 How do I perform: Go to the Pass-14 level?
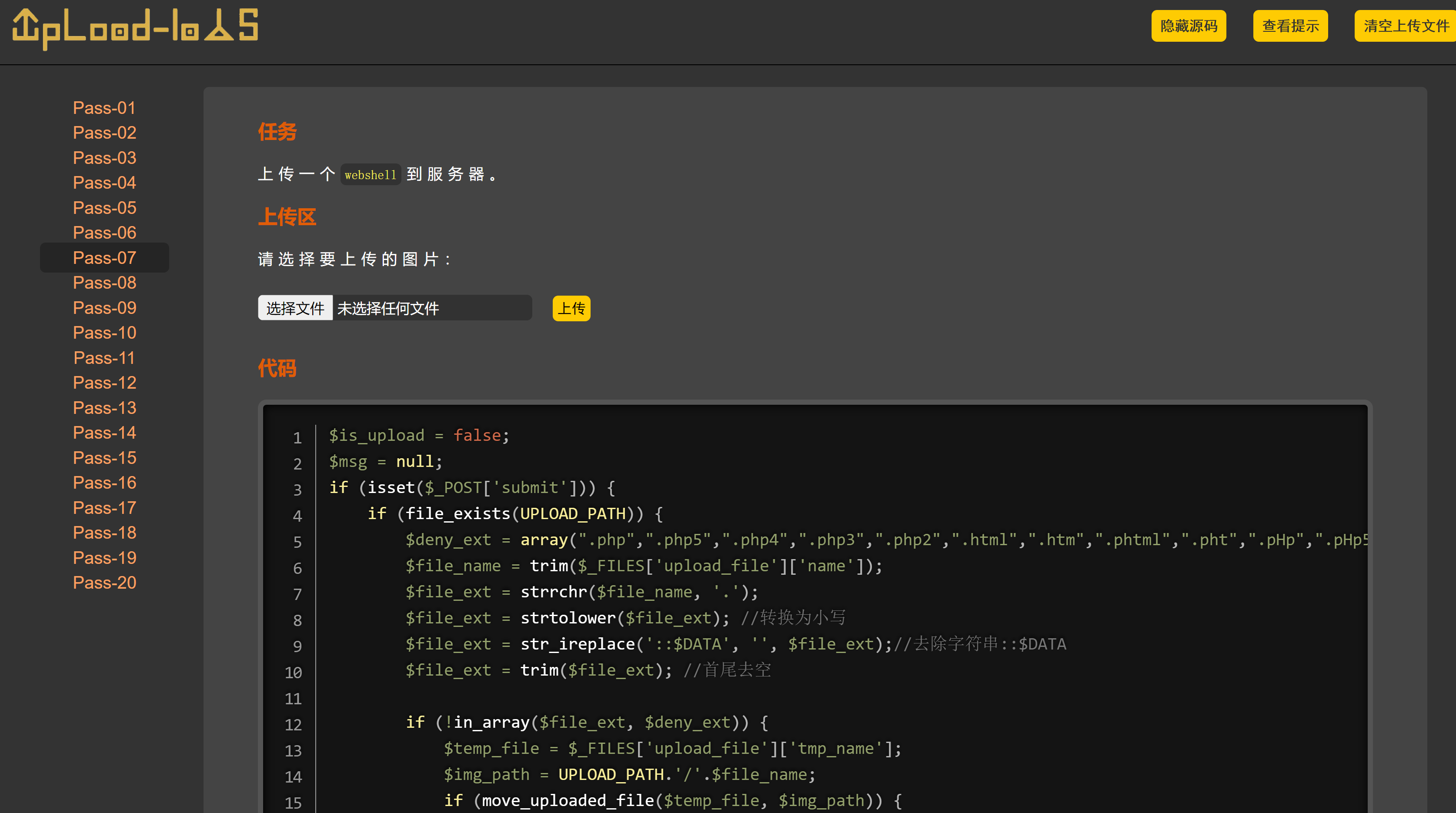pyautogui.click(x=104, y=433)
